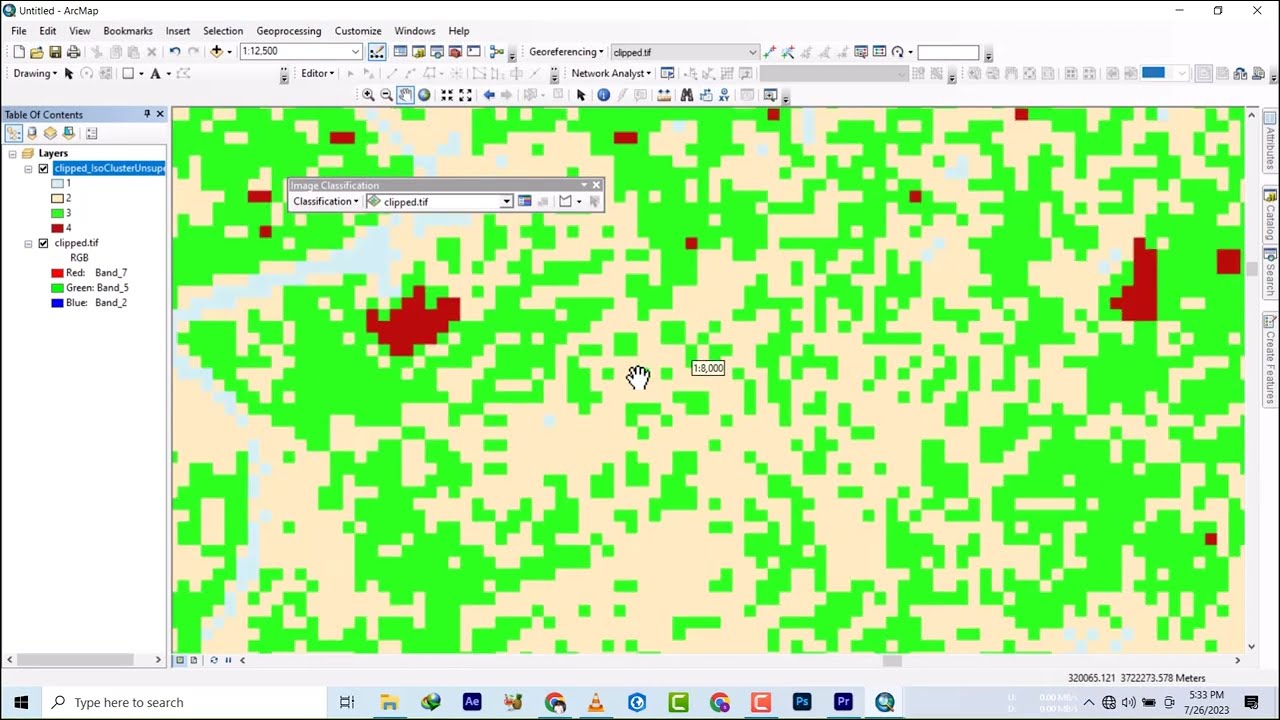Screen dimensions: 1280x720
Task: Click the Fixed Zoom In icon
Action: (x=447, y=95)
